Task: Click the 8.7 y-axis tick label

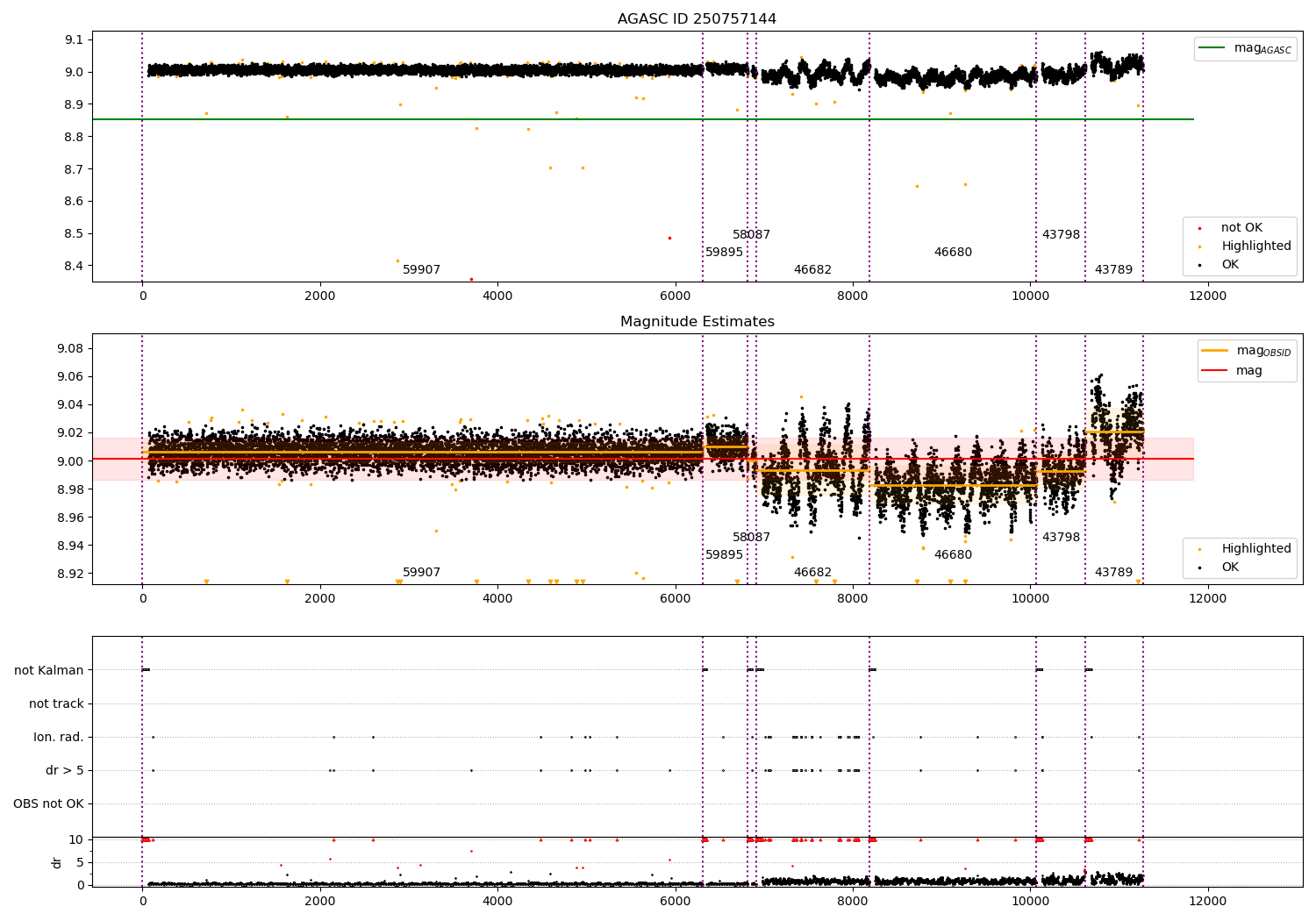Action: [x=74, y=169]
